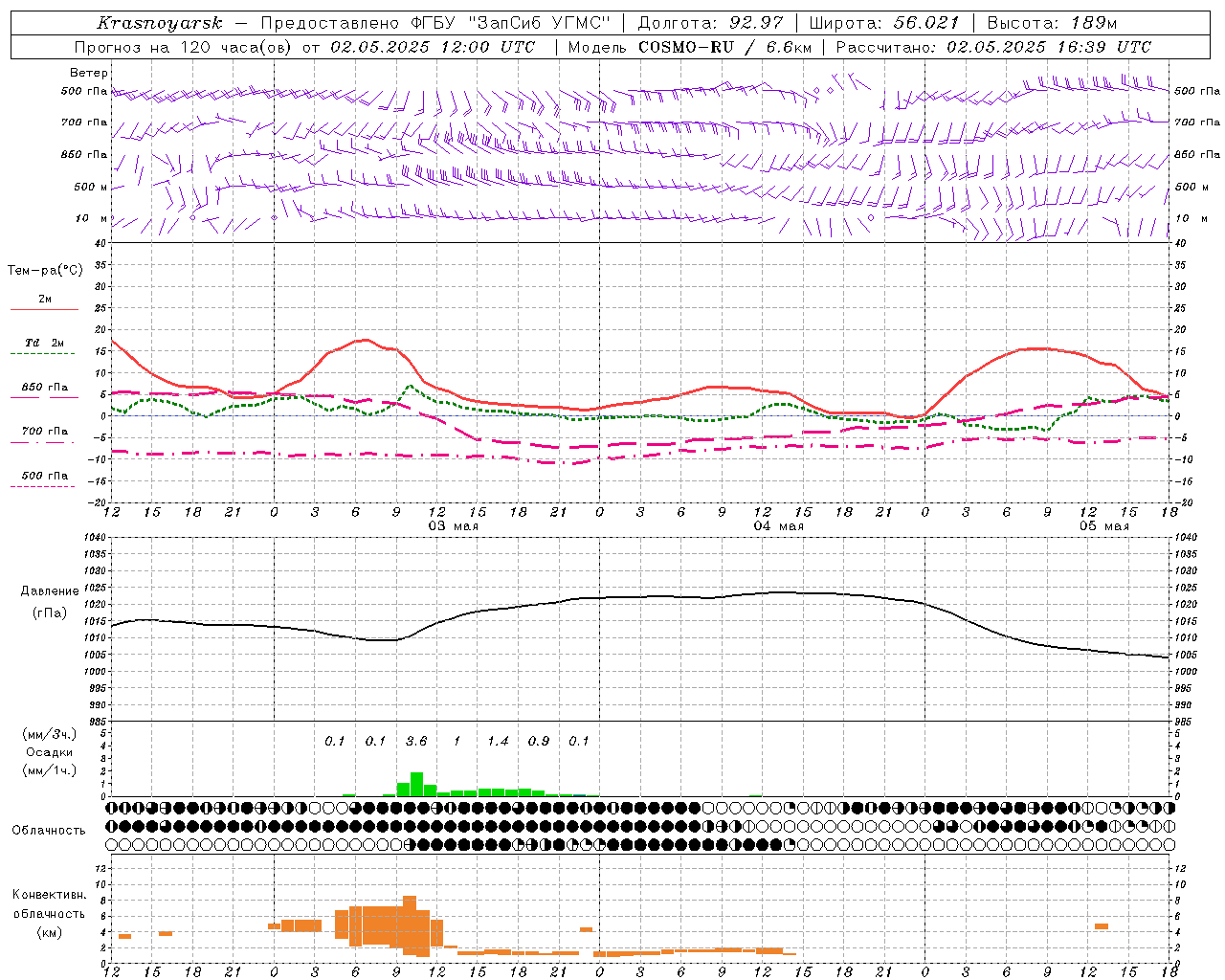Click the tallest green precipitation bar
This screenshot has width=1225, height=980.
416,785
